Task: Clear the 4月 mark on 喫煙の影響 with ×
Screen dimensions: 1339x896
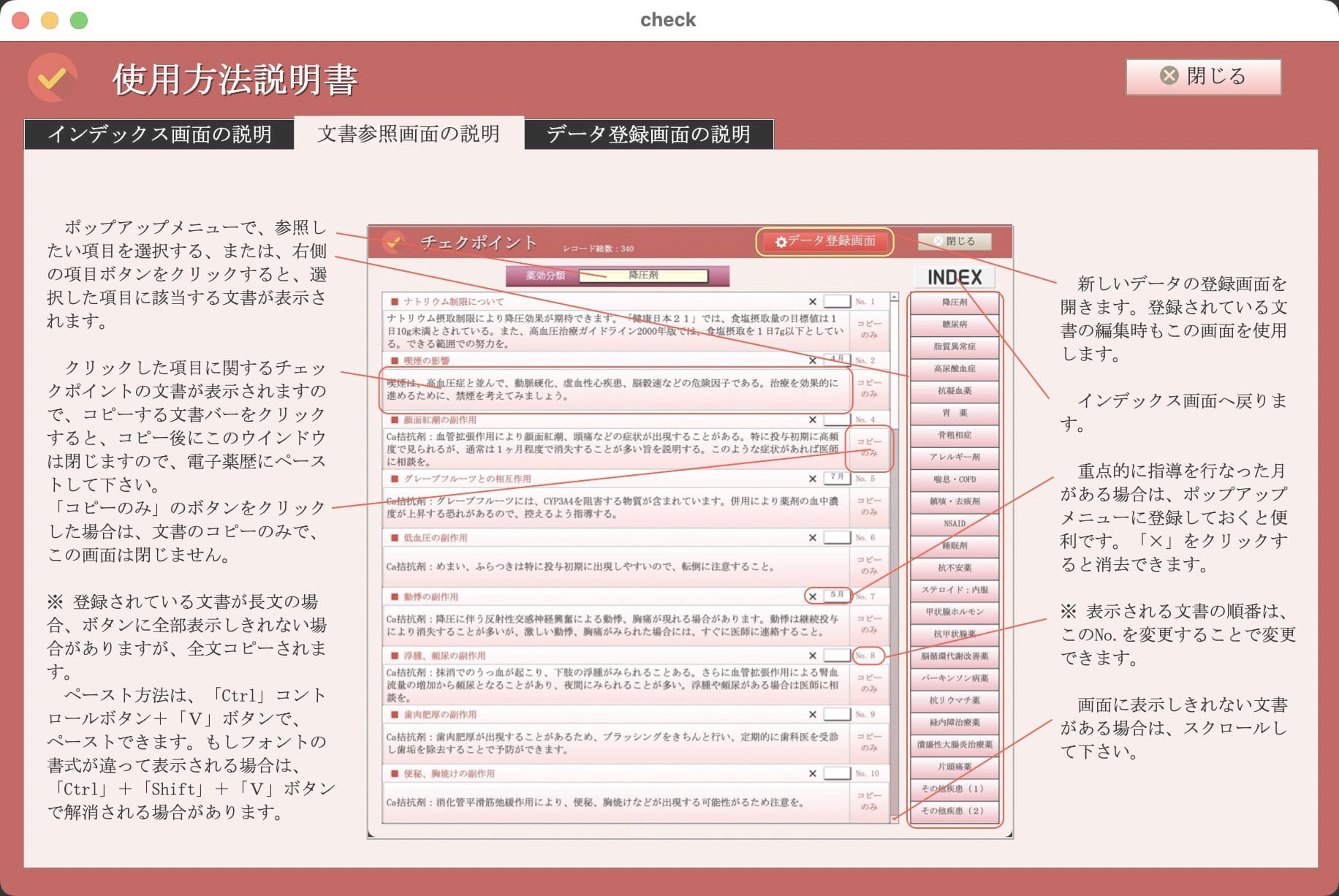Action: (x=813, y=359)
